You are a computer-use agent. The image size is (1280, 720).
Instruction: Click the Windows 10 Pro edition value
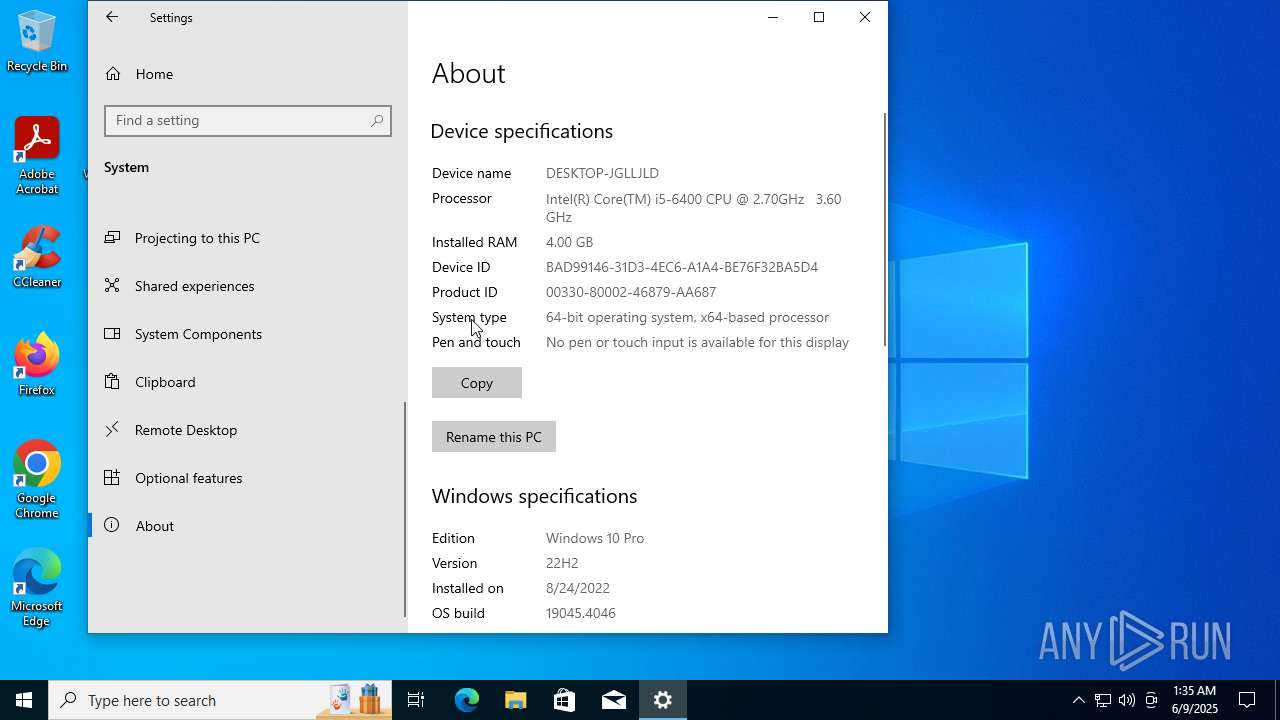[595, 538]
